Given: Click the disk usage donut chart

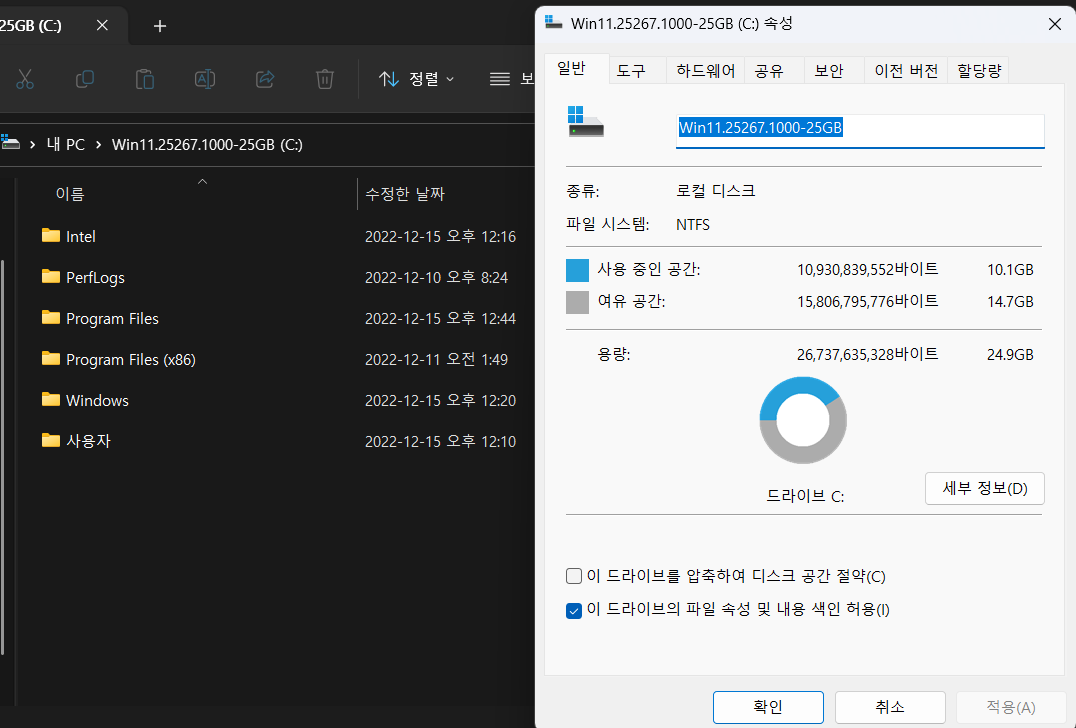Looking at the screenshot, I should click(803, 420).
